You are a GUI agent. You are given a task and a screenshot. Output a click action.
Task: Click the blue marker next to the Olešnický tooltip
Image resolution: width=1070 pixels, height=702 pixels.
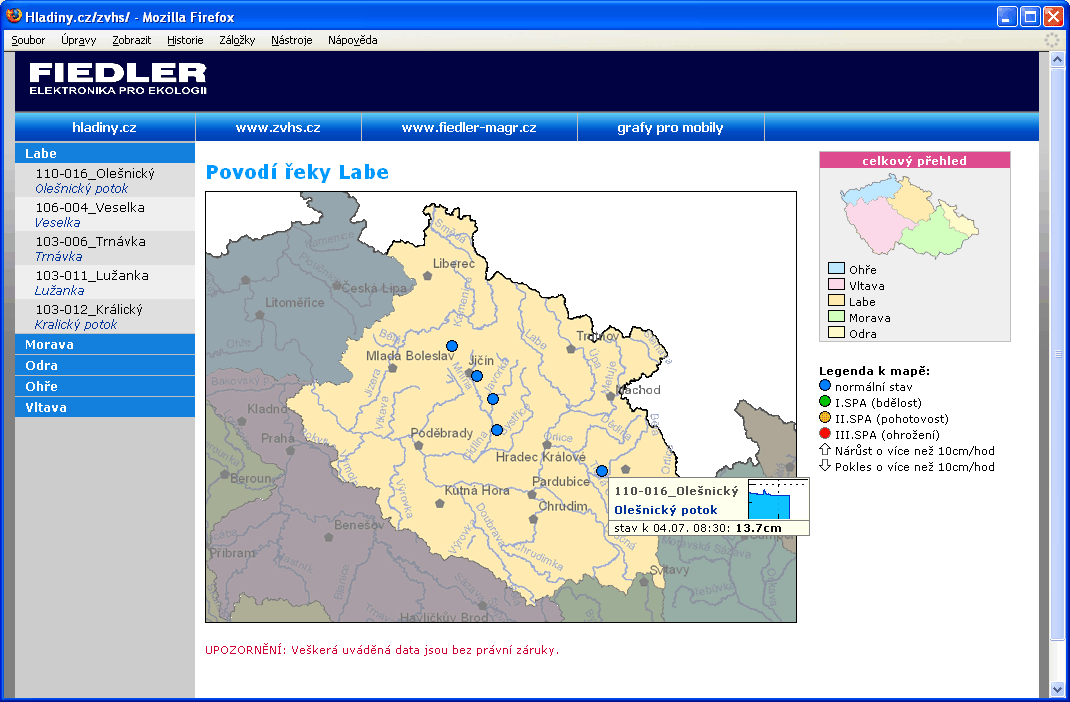[x=601, y=470]
